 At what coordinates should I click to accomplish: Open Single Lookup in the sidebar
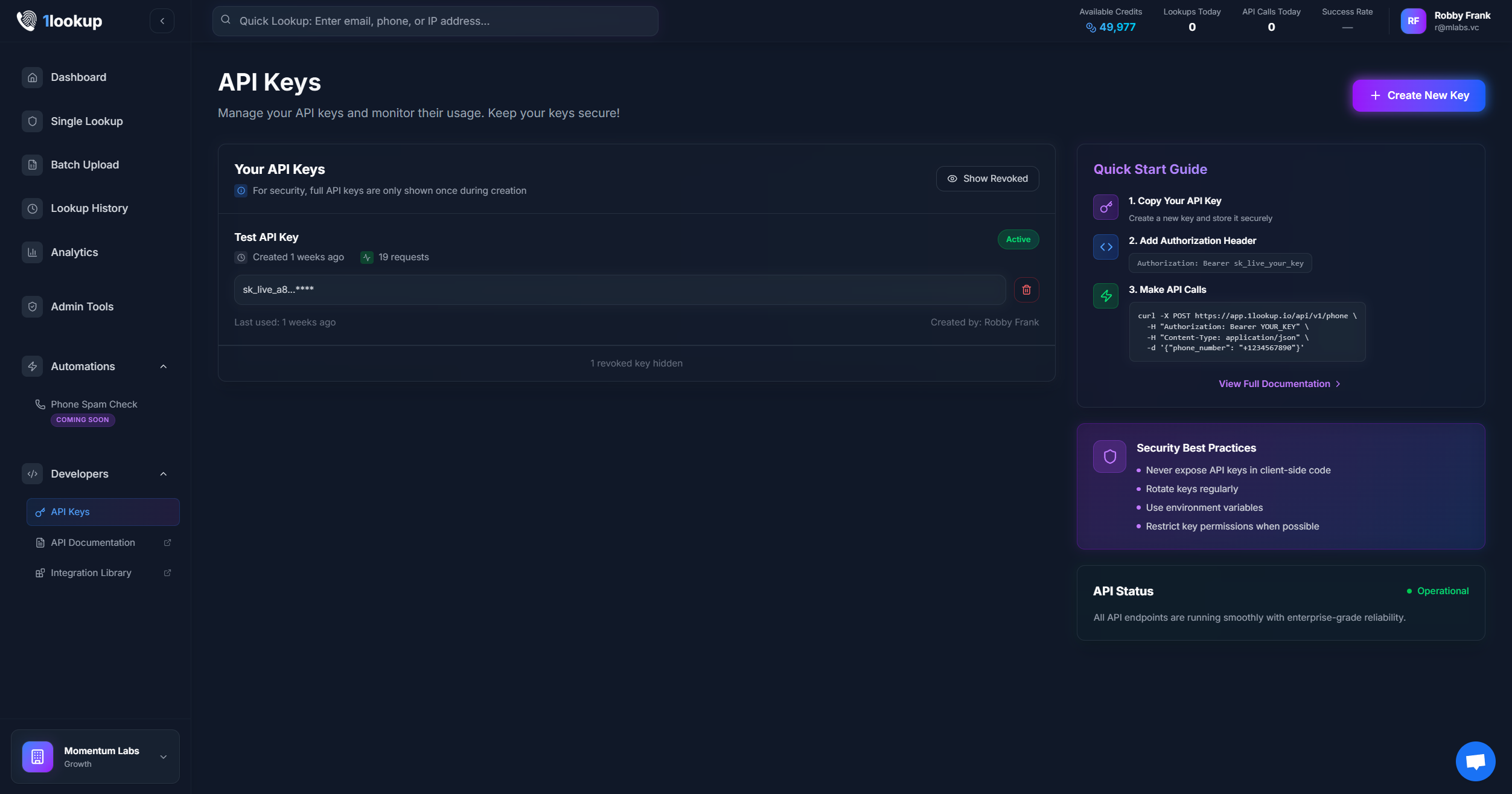[x=86, y=121]
